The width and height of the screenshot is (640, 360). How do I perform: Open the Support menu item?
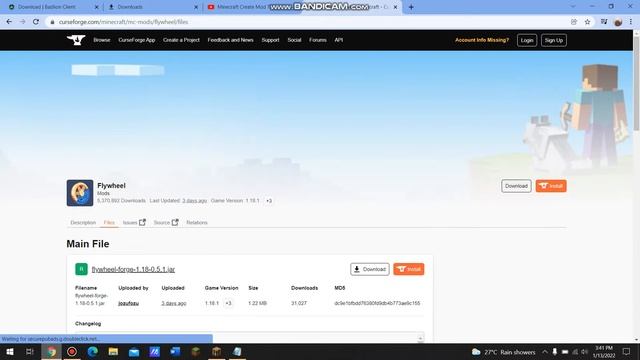coord(270,40)
